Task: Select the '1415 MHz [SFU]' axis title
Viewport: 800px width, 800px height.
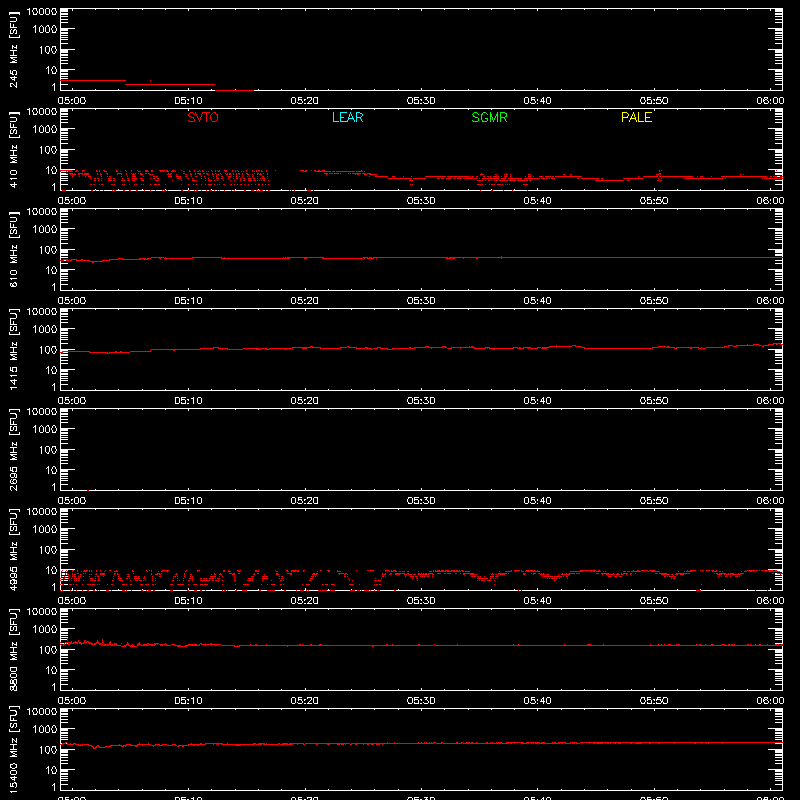Action: click(13, 350)
